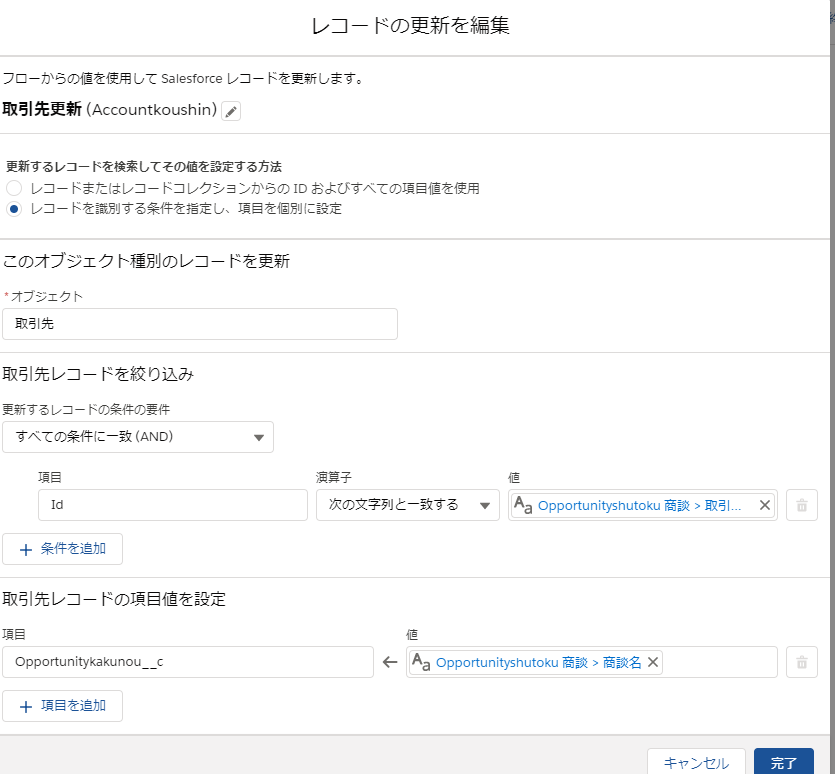Click 条件を追加 to add a condition
The image size is (835, 774).
click(62, 548)
